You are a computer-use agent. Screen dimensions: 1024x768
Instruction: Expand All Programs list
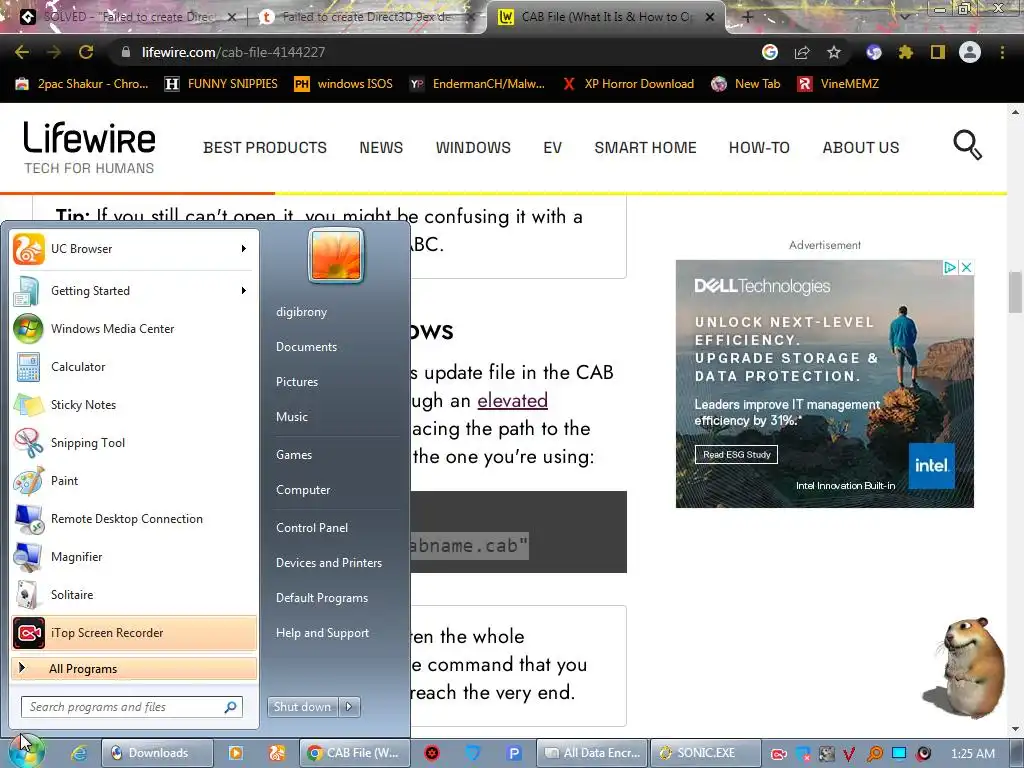pyautogui.click(x=134, y=668)
